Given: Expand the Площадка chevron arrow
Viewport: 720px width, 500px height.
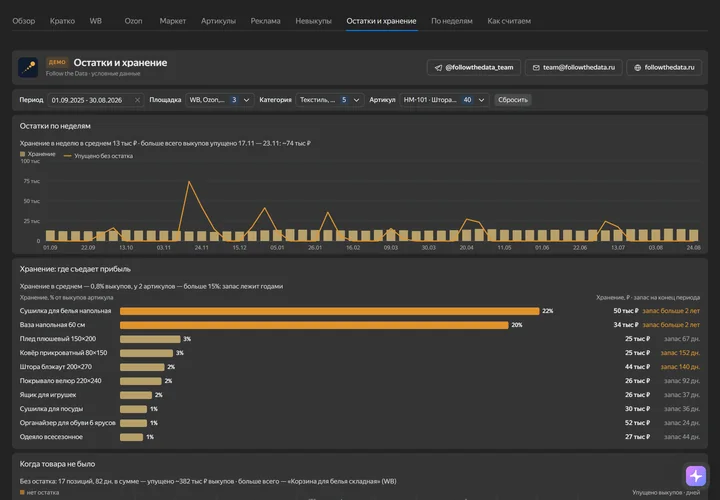Looking at the screenshot, I should coord(247,100).
